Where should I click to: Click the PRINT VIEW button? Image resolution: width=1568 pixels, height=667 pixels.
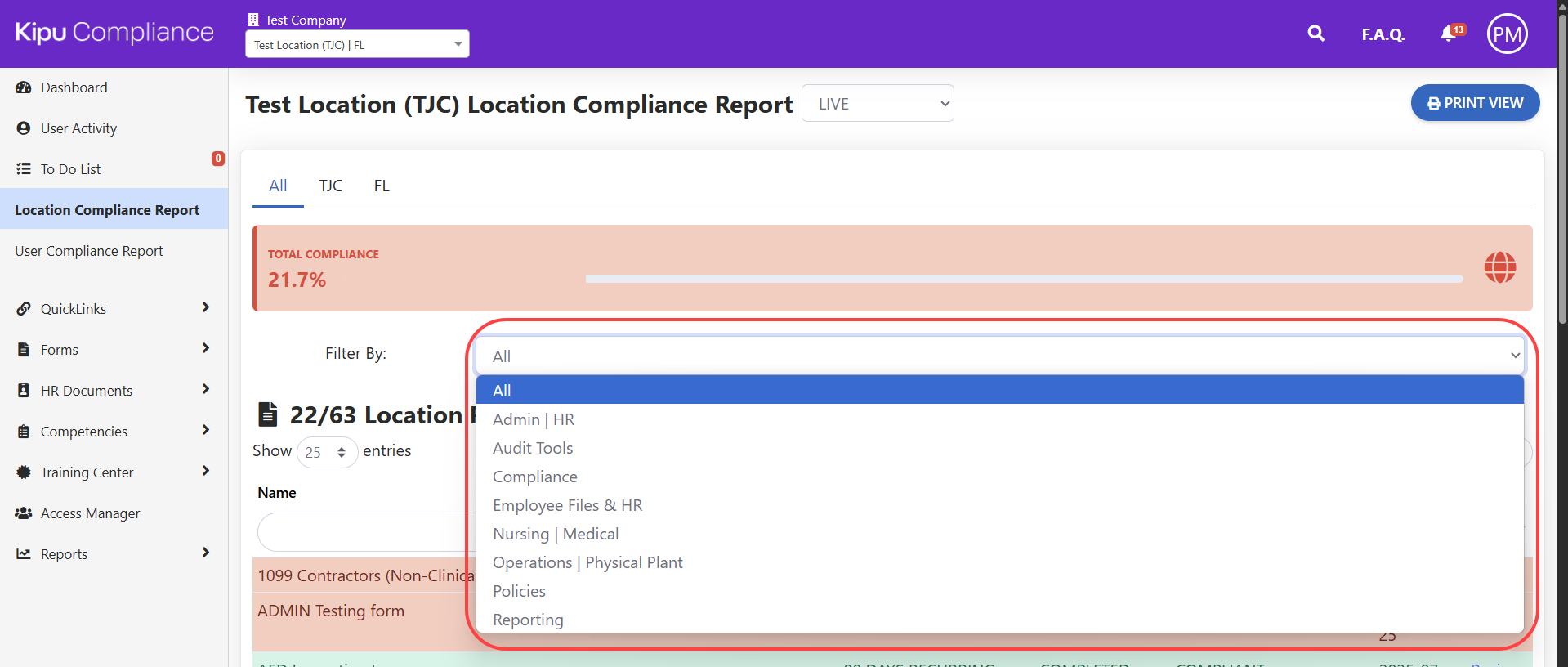click(1475, 103)
